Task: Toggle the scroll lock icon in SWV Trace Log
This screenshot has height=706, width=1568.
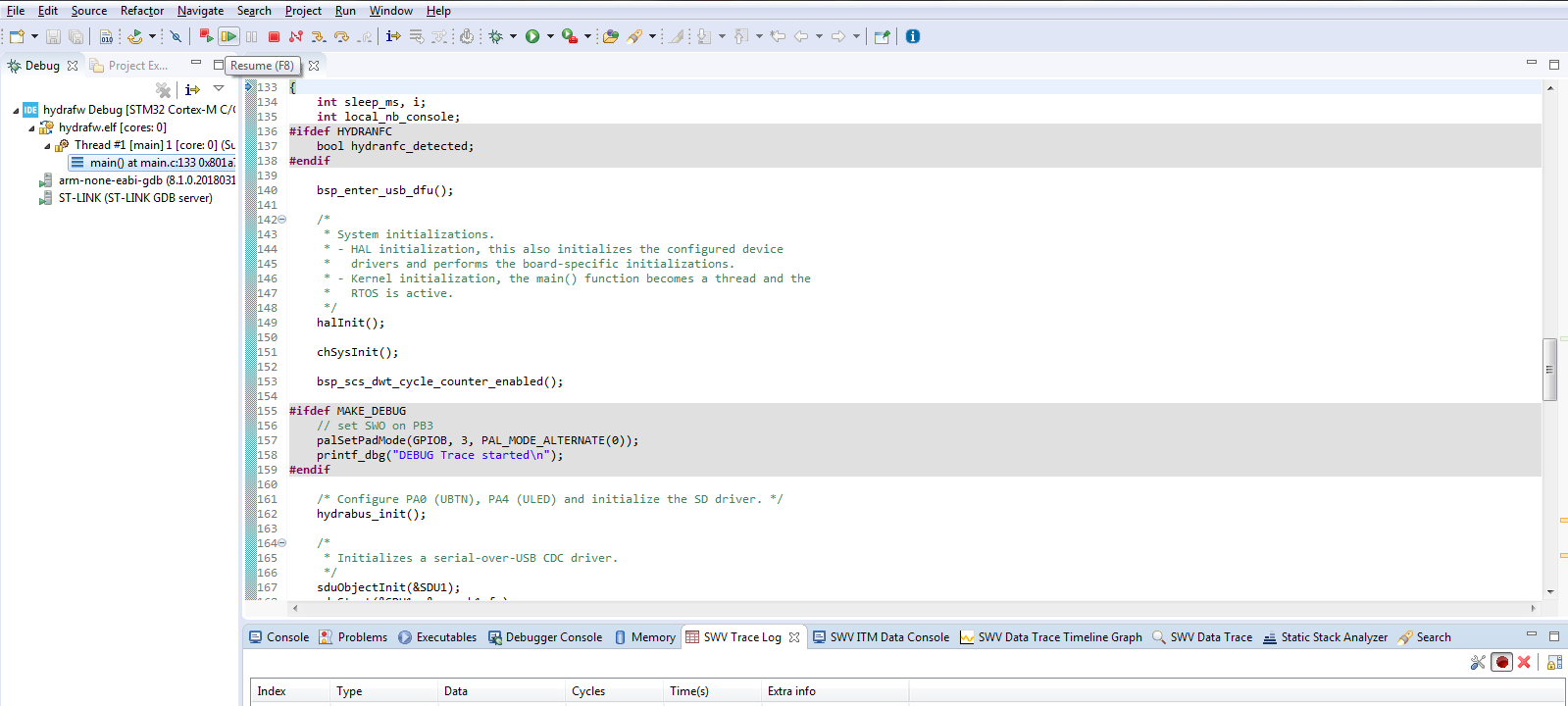Action: click(1554, 662)
